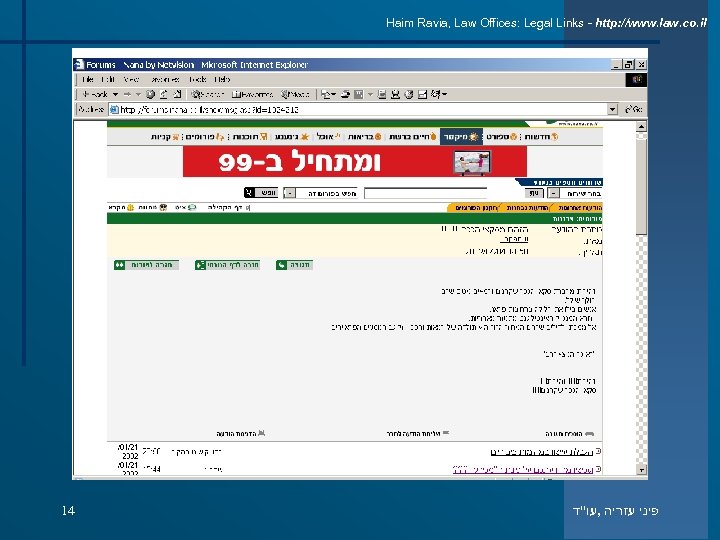Screen dimensions: 720x540
Task: Open חיים ברשת section in navigation
Action: point(412,137)
